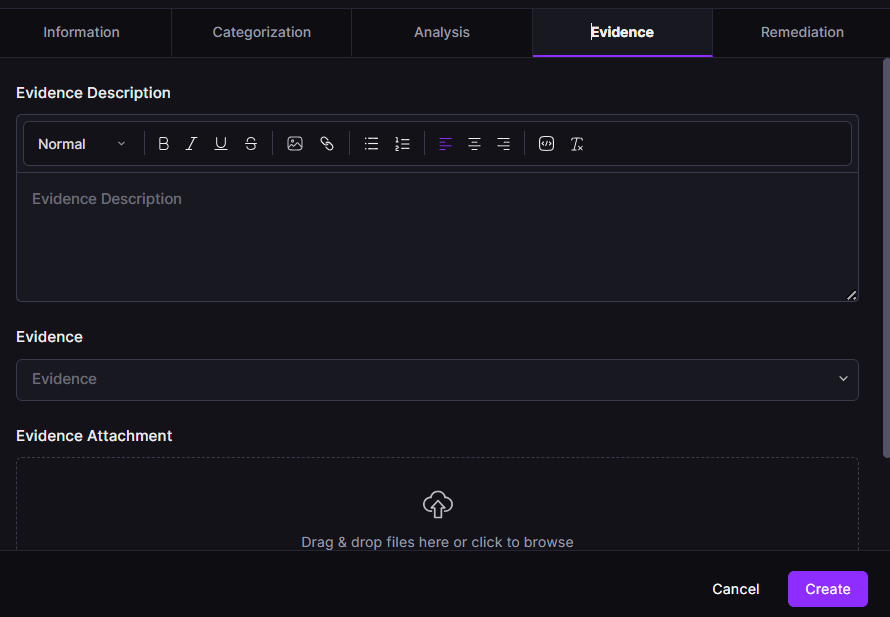This screenshot has height=617, width=890.
Task: Switch to the Categorization tab
Action: 262,32
